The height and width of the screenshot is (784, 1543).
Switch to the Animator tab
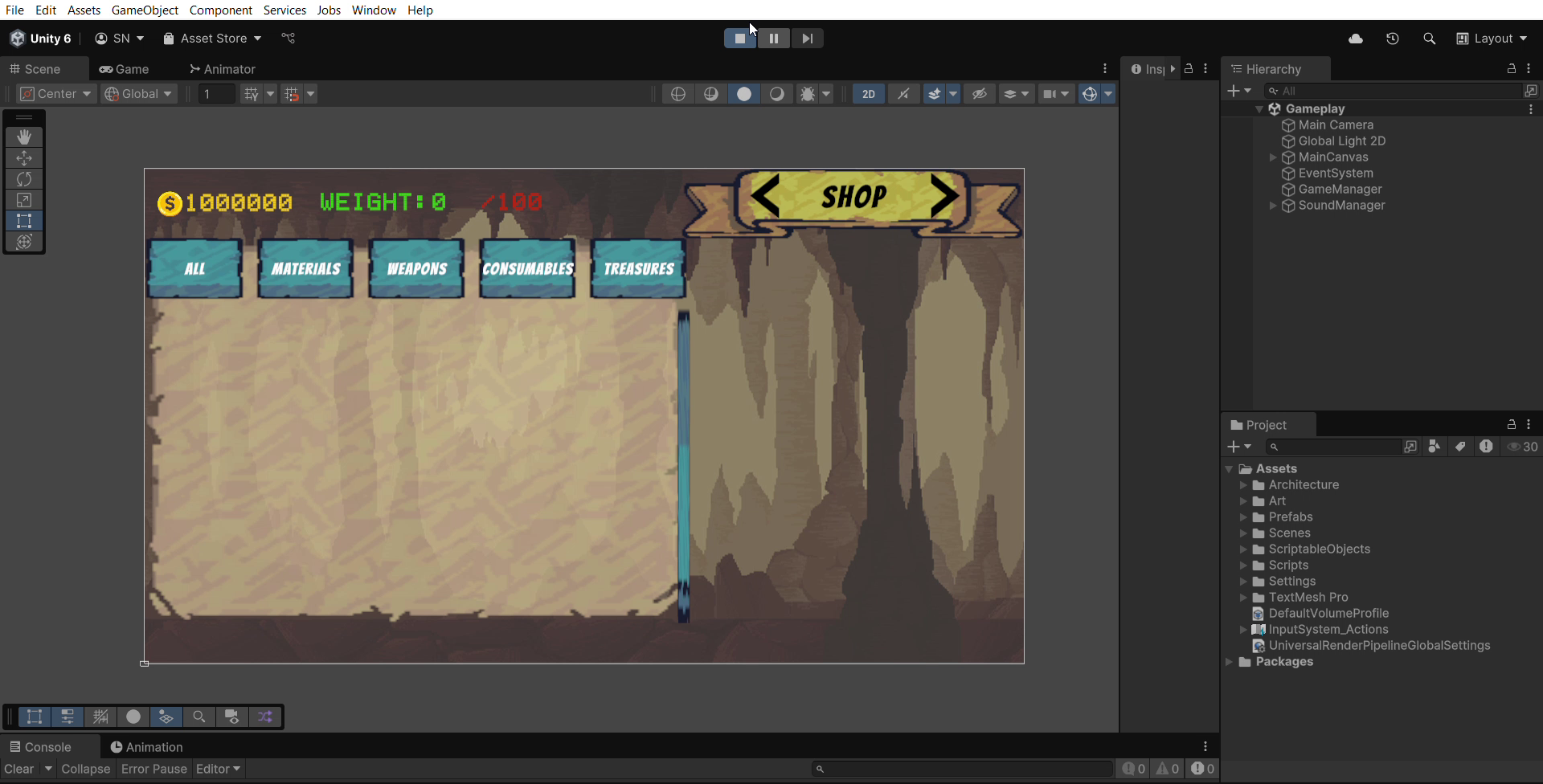point(223,69)
